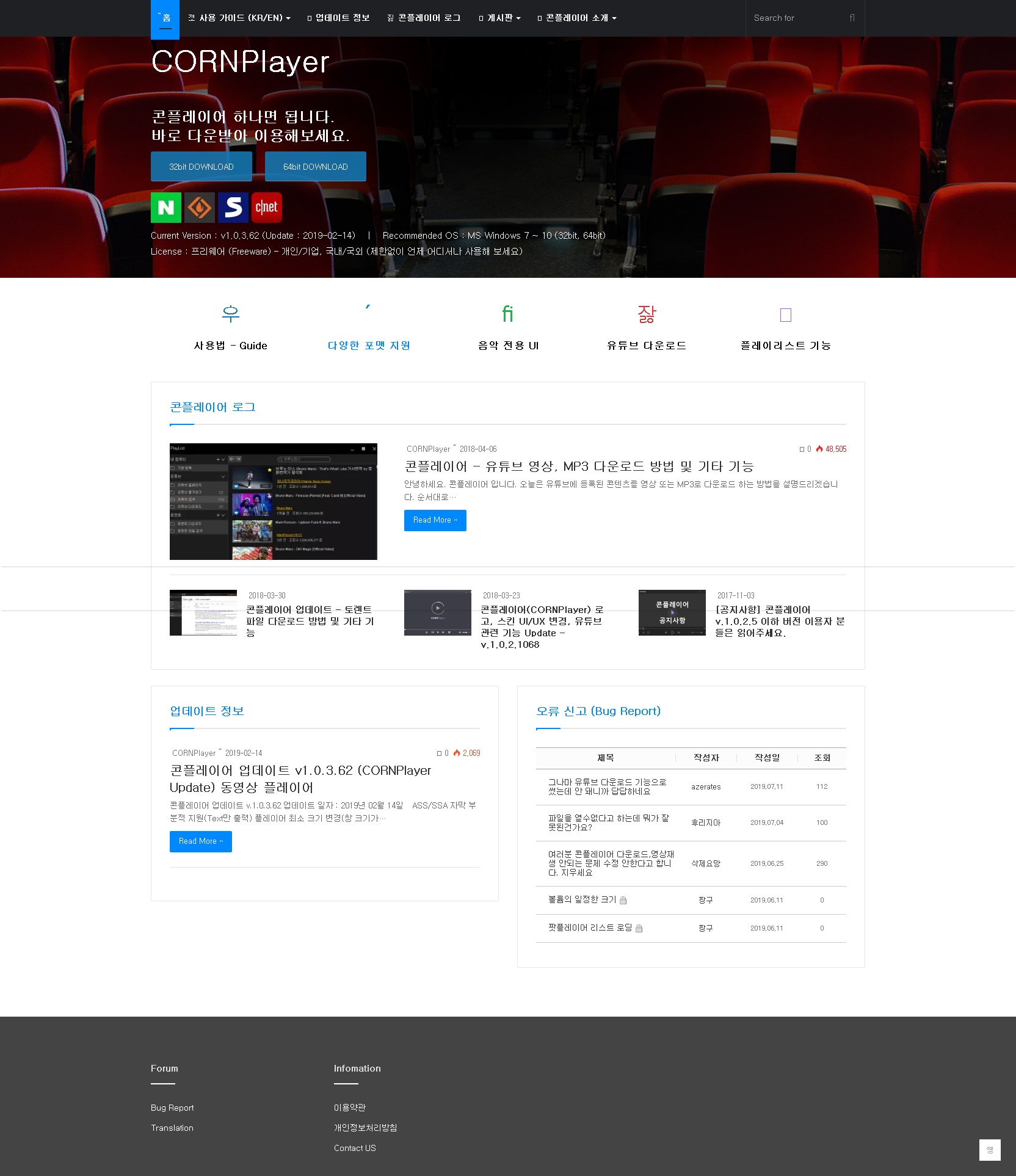Click the 사용법 - Guide label

[231, 346]
